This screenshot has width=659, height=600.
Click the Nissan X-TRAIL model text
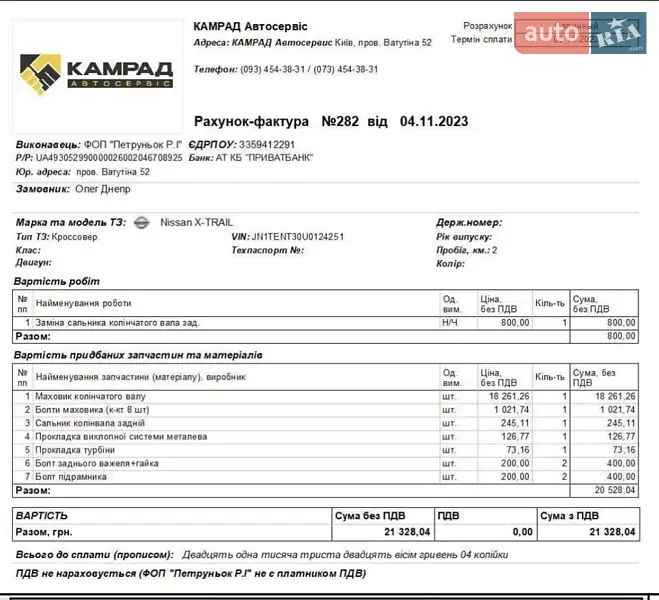tap(195, 222)
